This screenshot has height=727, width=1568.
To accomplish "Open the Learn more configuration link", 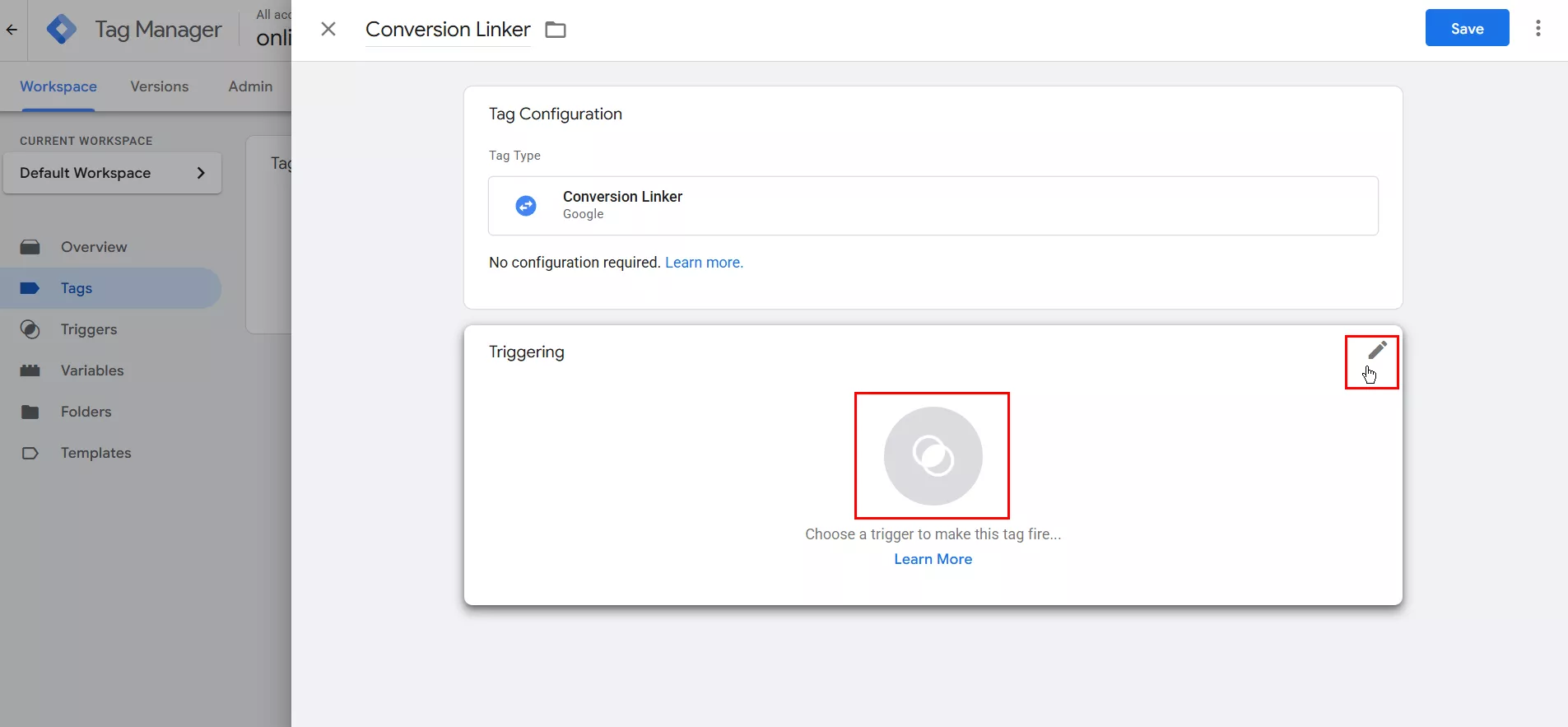I will click(704, 263).
